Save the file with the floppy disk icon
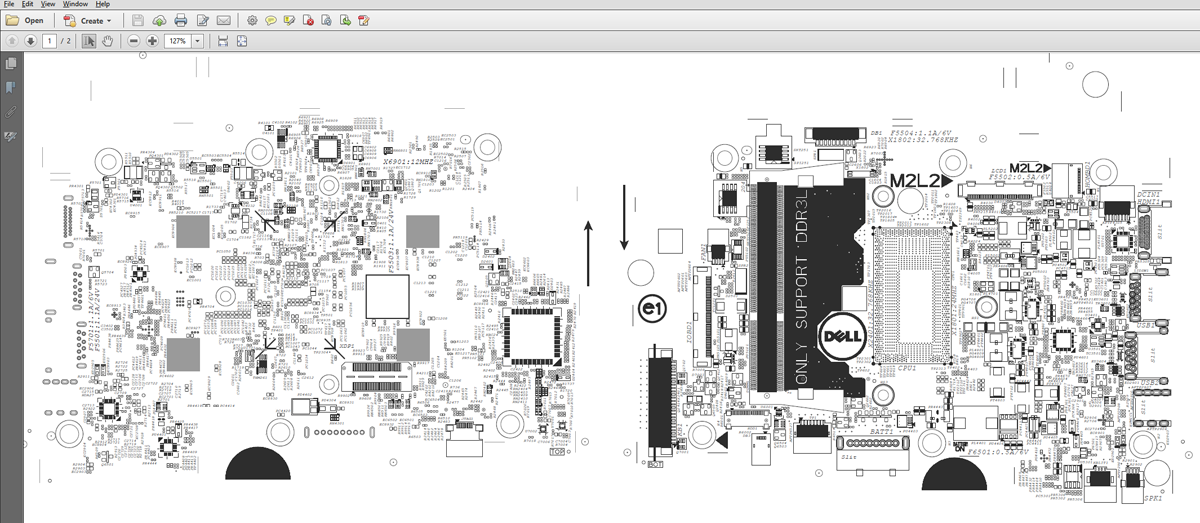Image resolution: width=1200 pixels, height=523 pixels. (137, 20)
